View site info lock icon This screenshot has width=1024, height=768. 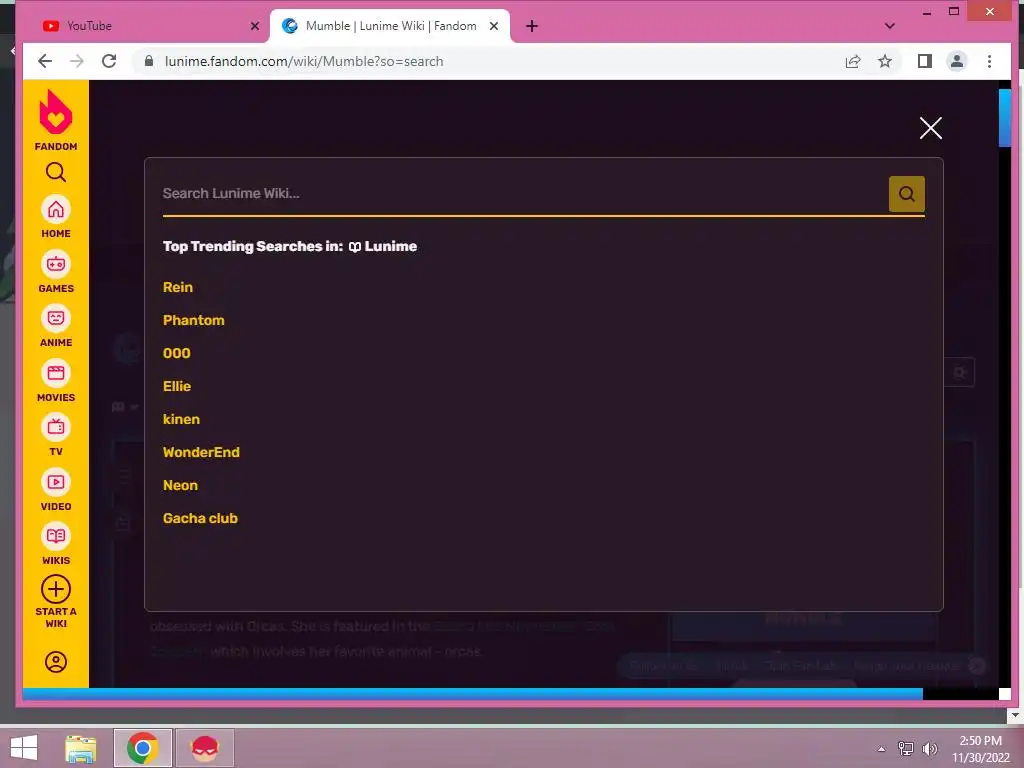(x=149, y=61)
